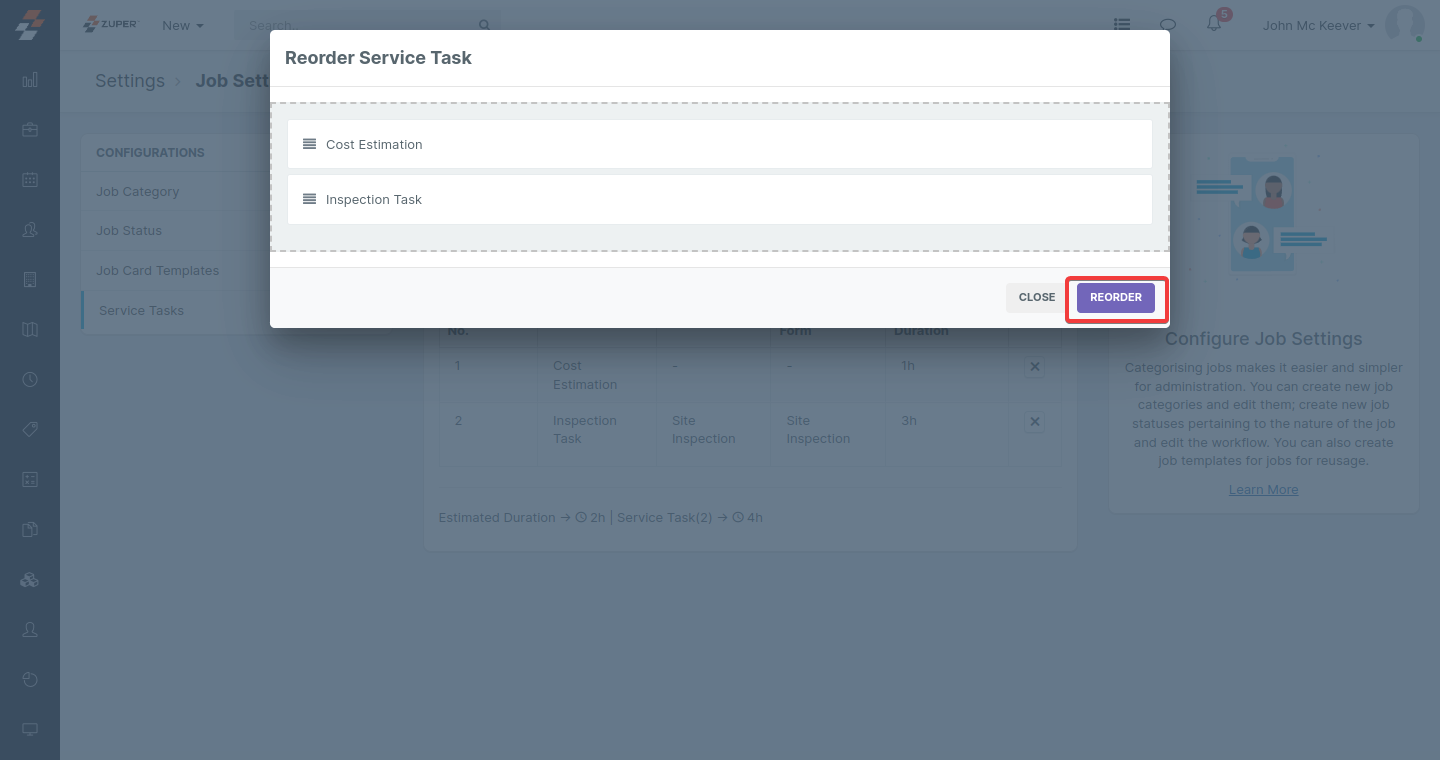The width and height of the screenshot is (1440, 760).
Task: Click the Zuper wordmark in the header
Action: [111, 24]
